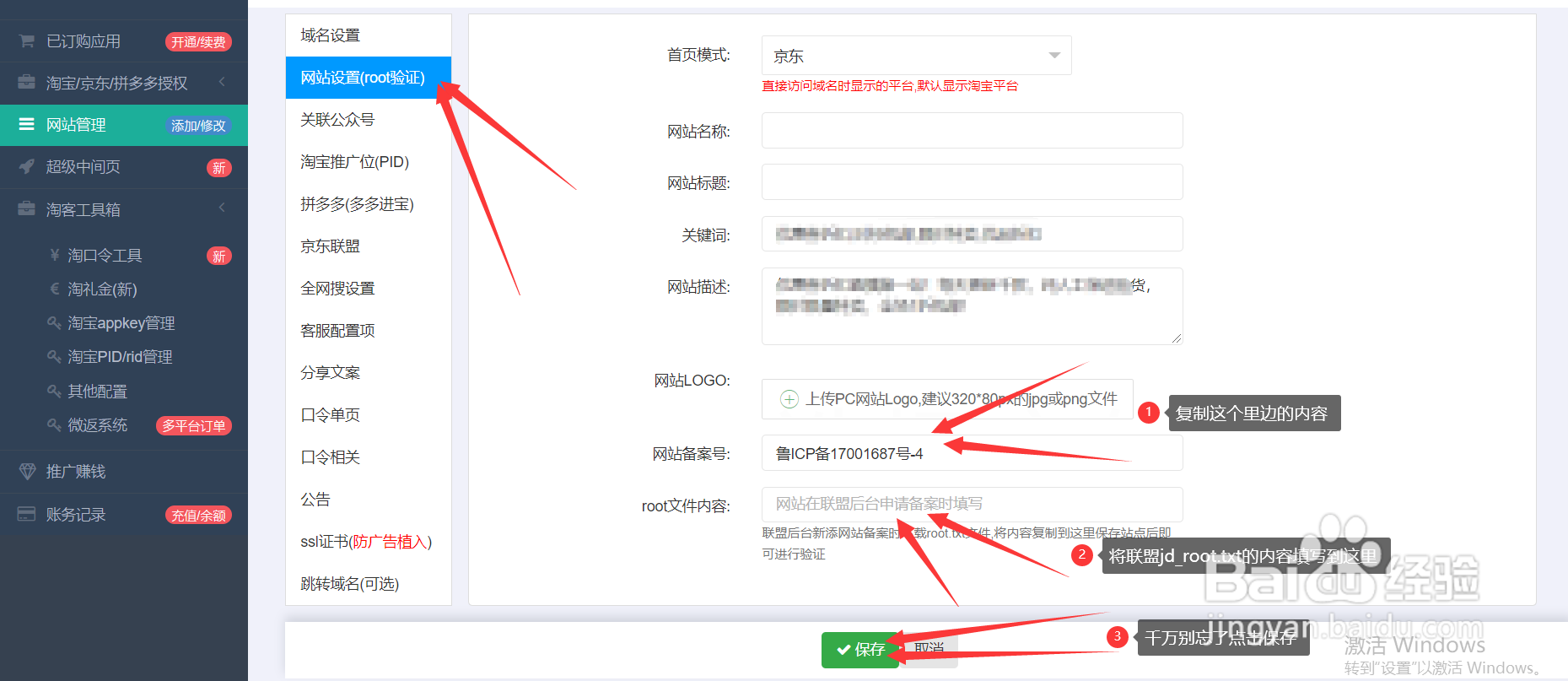Click the 关键词 input field
Screen dimensions: 1568x681
coord(972,234)
